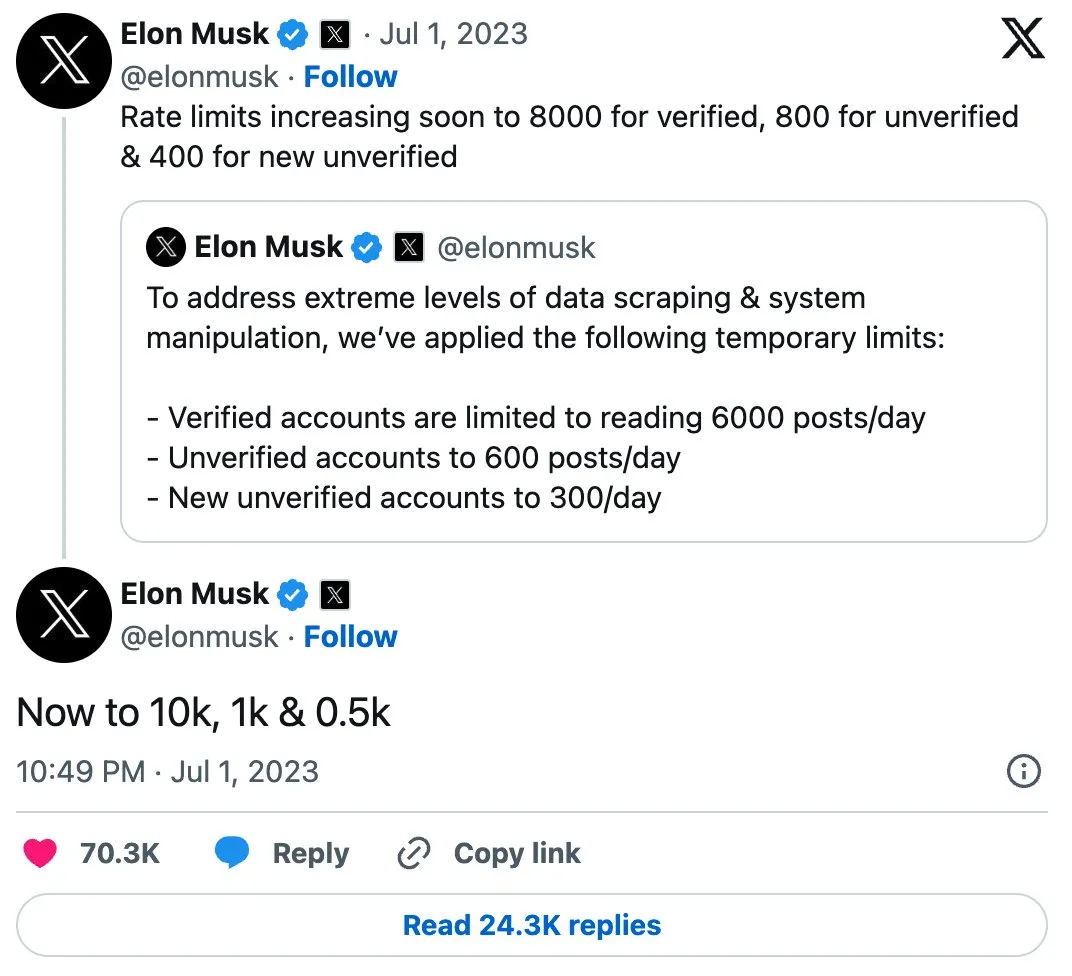Click the X affiliation badge beside top name
The height and width of the screenshot is (976, 1072).
(335, 35)
